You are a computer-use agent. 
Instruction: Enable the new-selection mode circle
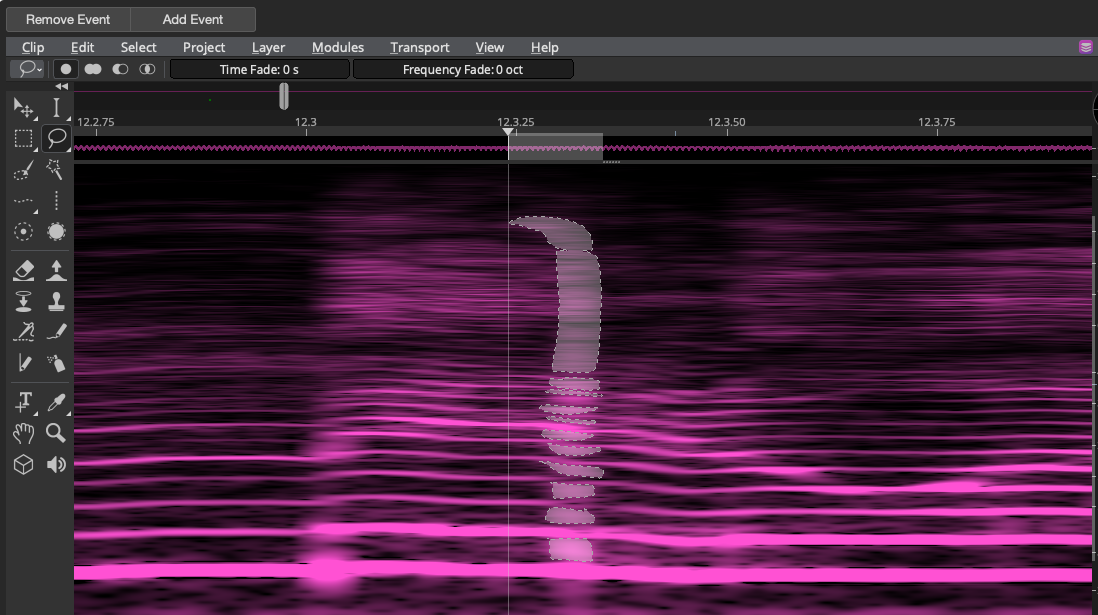[66, 69]
